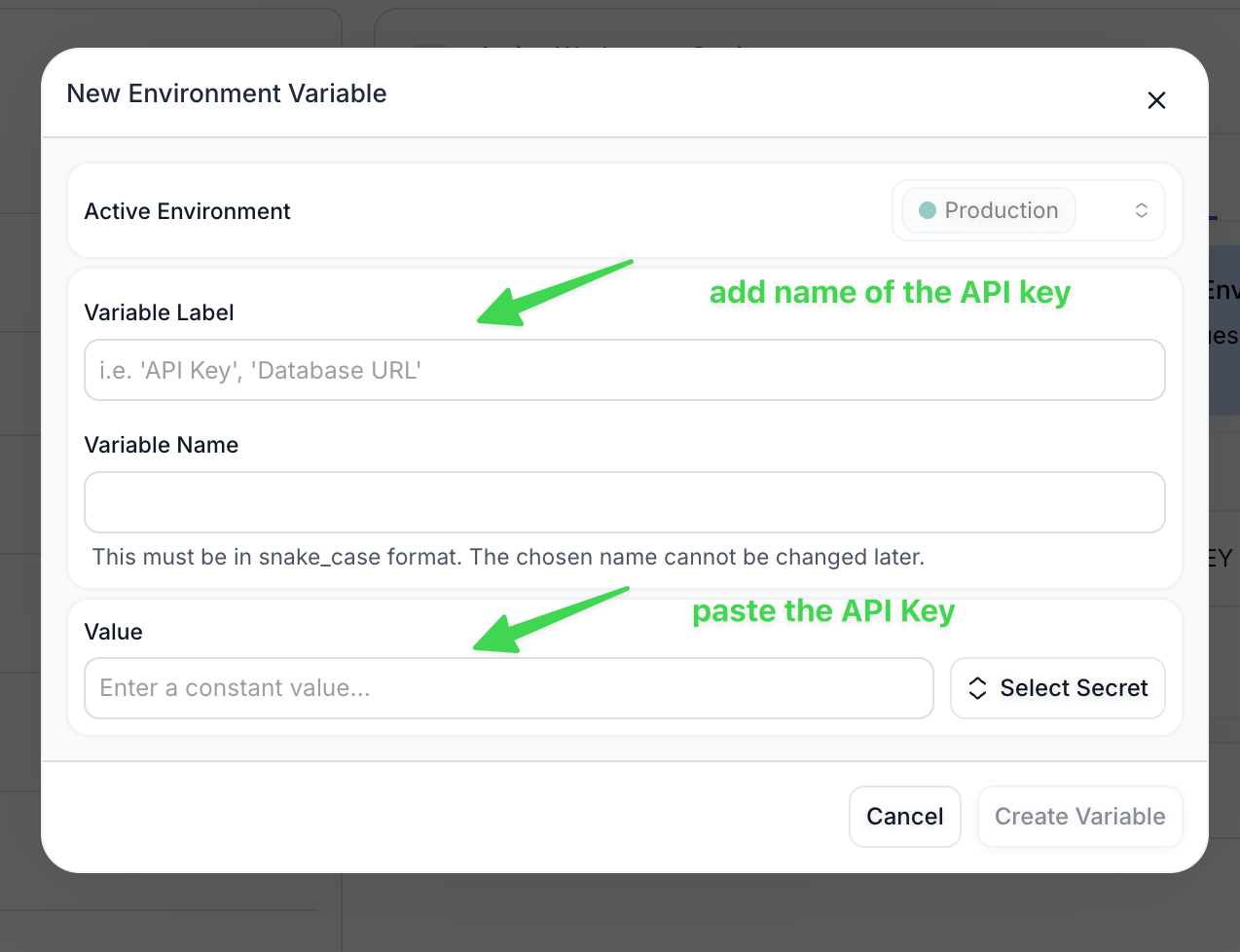The image size is (1240, 952).
Task: Click the 'New Environment Variable' dialog title
Action: (x=227, y=93)
